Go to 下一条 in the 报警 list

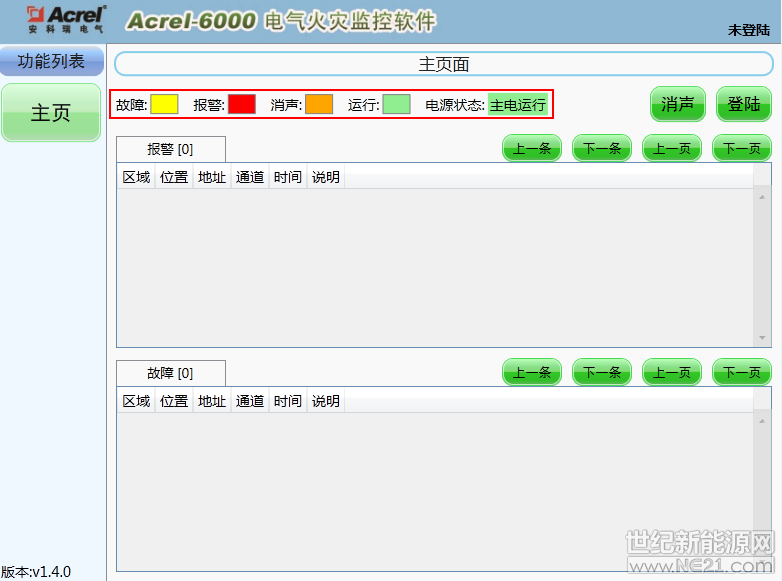[x=601, y=149]
